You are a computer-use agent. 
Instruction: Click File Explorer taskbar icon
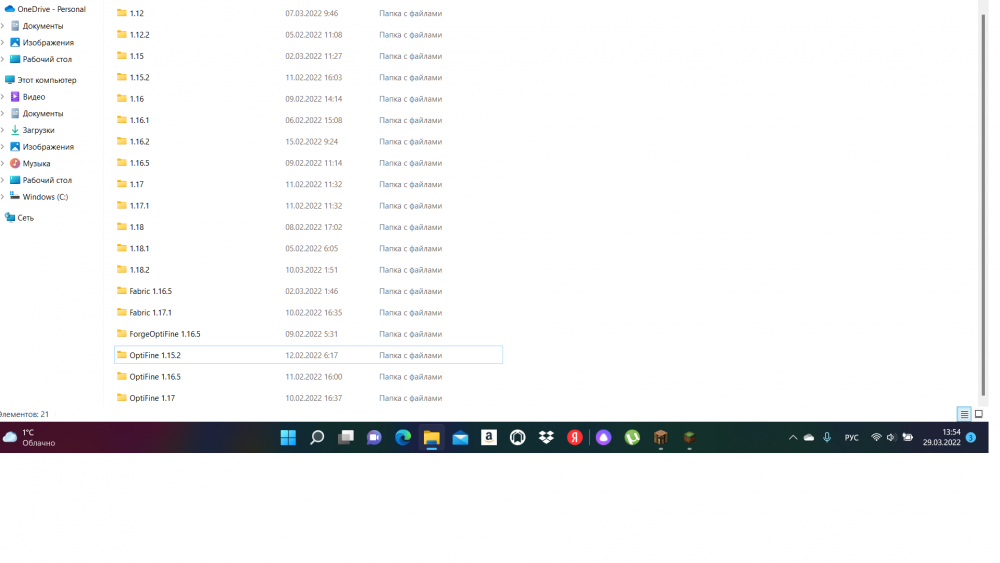[x=432, y=437]
